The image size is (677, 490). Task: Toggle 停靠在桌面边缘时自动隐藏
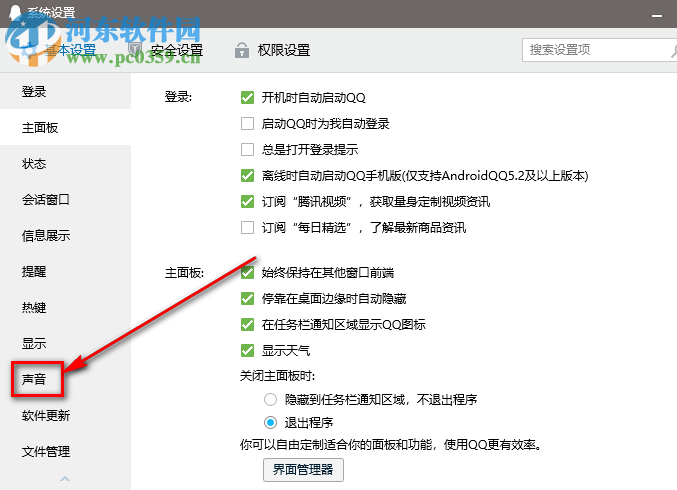(x=247, y=298)
